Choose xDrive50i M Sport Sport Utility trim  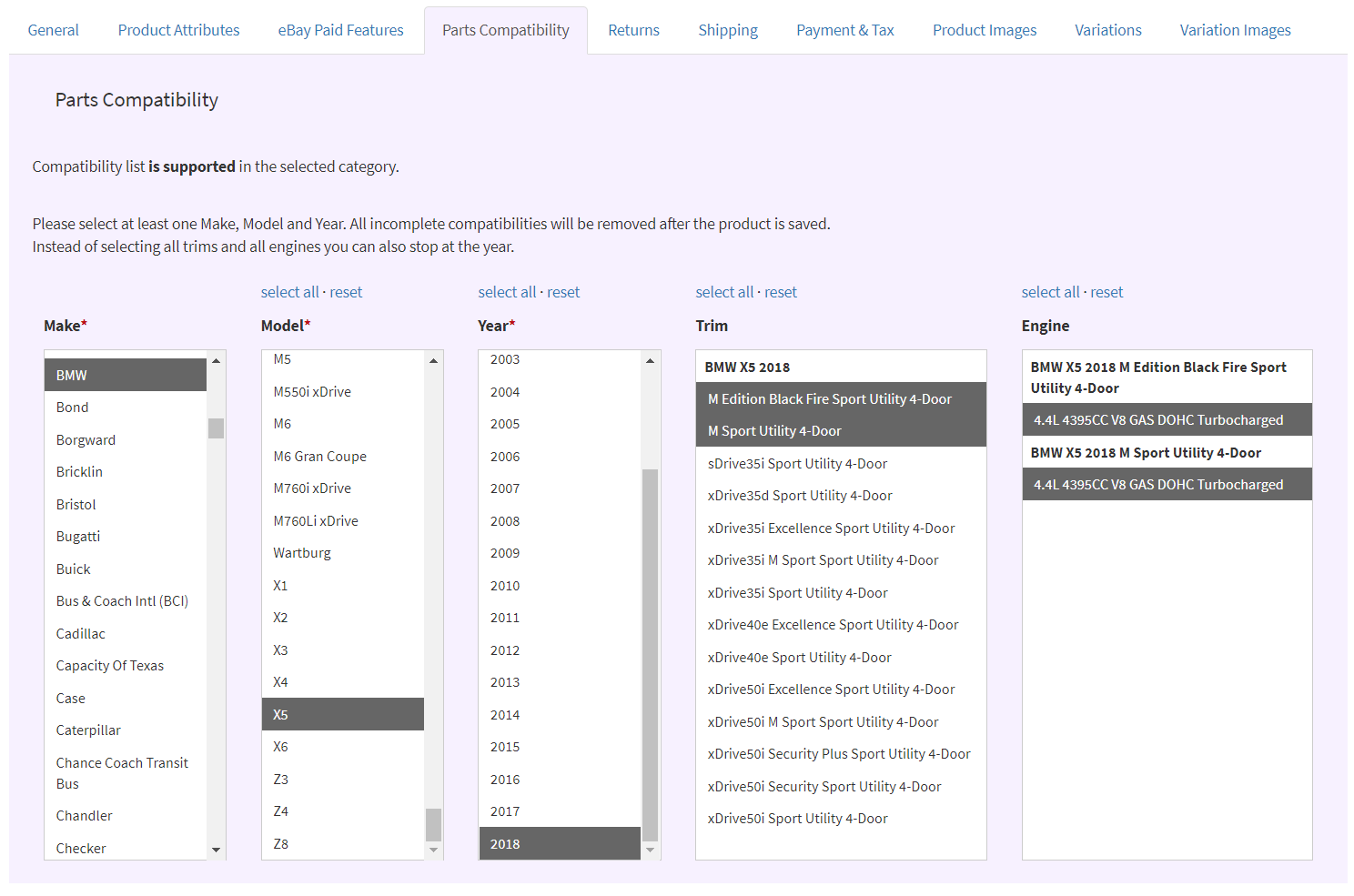841,722
